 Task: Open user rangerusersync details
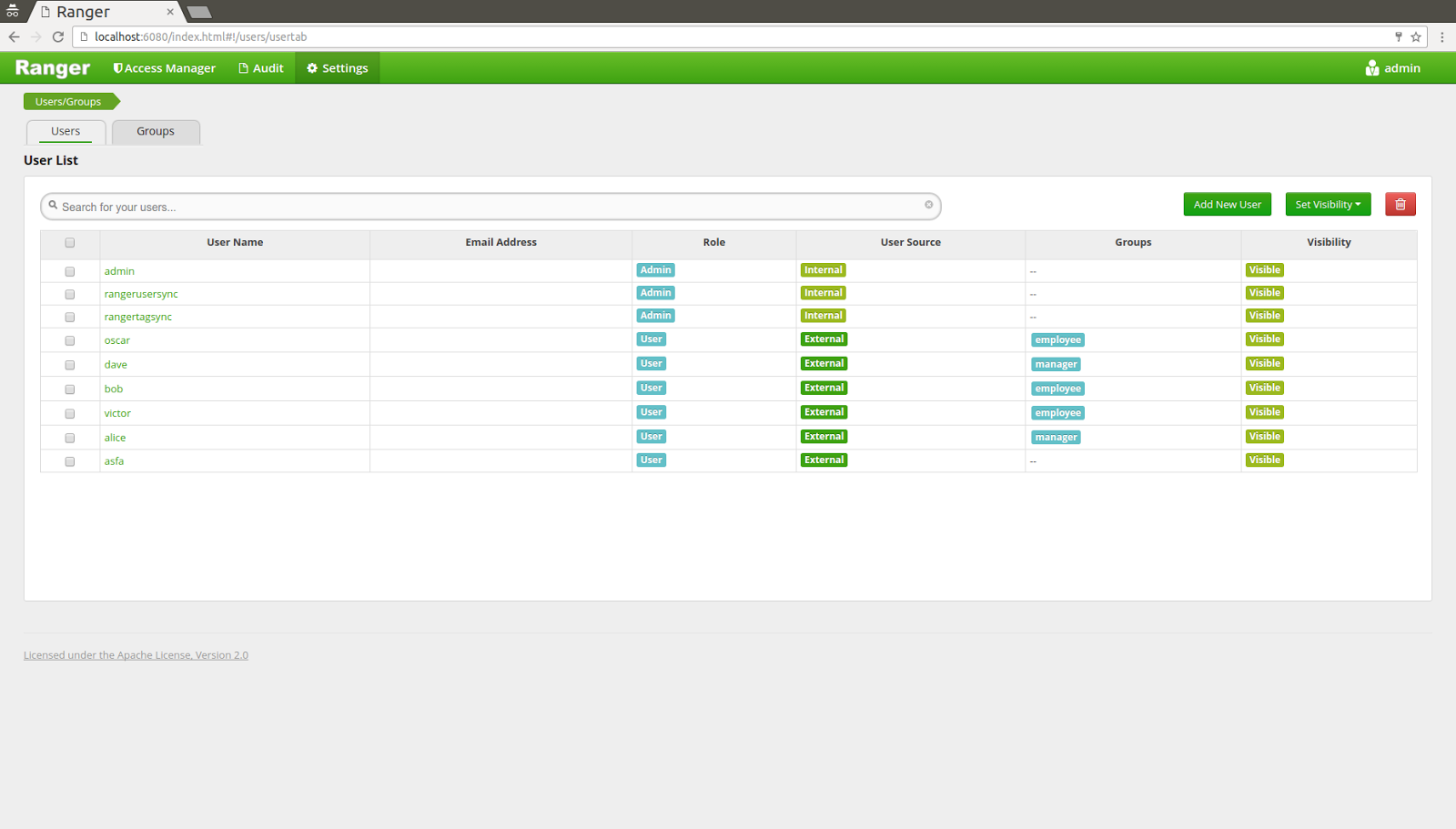(141, 293)
